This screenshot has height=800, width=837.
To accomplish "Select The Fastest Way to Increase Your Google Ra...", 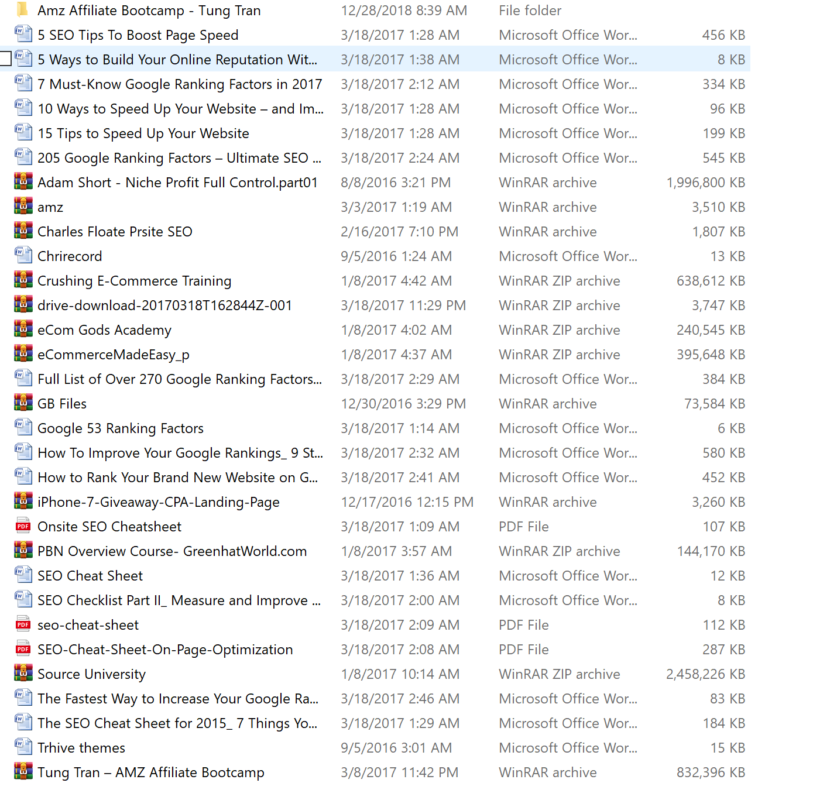I will (178, 698).
